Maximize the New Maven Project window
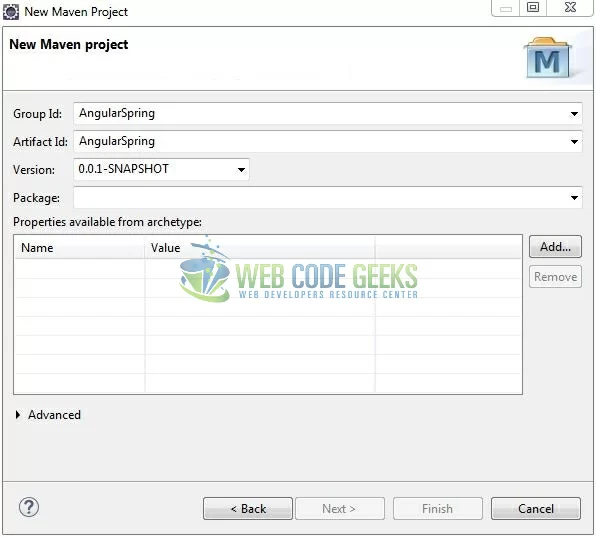 coord(533,8)
